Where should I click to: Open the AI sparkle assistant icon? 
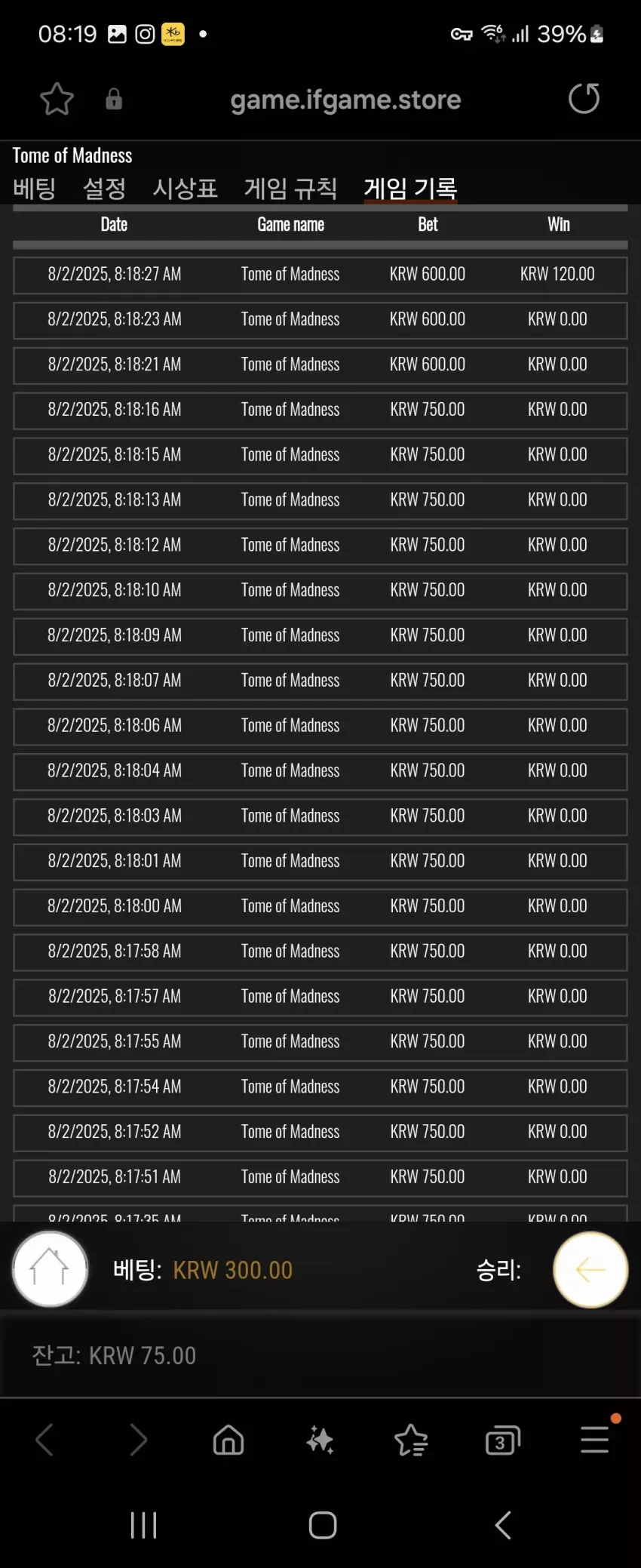[320, 1440]
